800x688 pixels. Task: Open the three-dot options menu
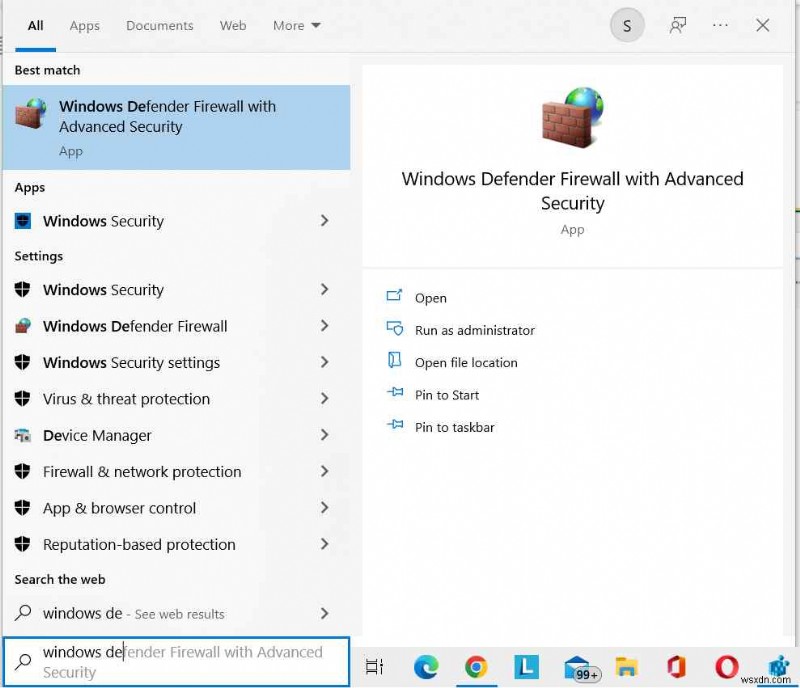coord(720,25)
